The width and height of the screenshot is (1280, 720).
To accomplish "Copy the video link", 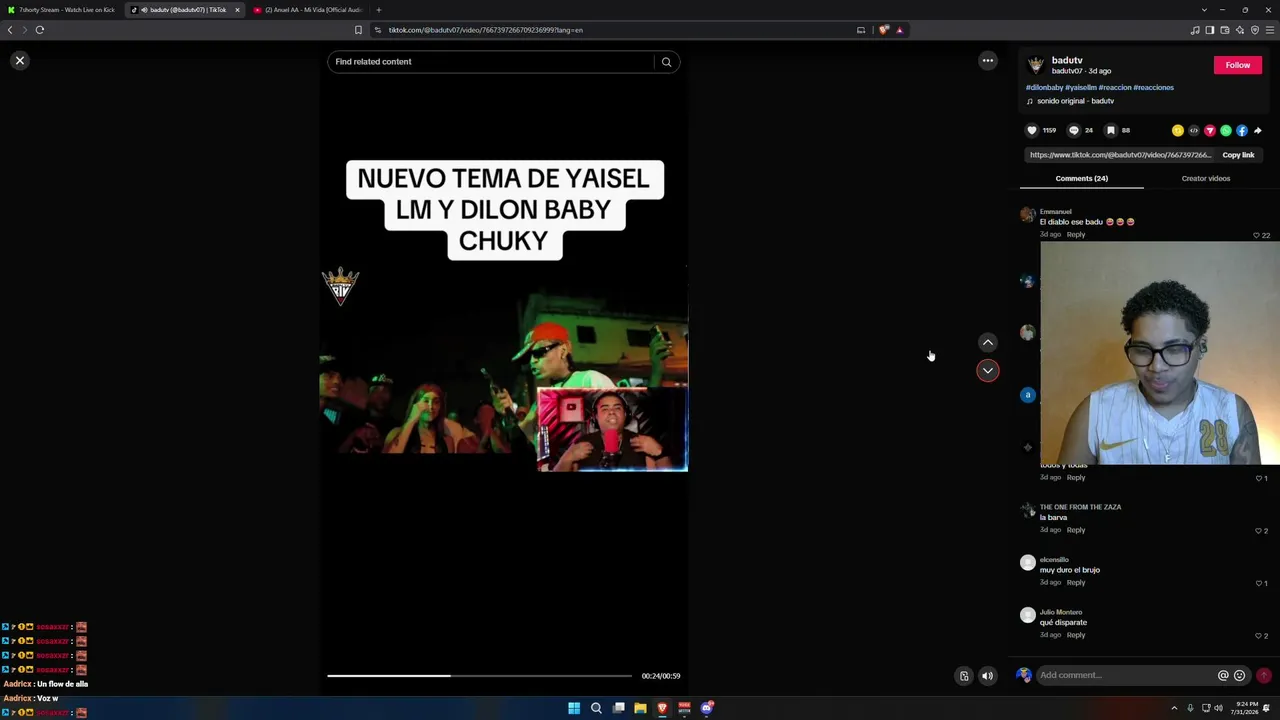I will 1238,155.
